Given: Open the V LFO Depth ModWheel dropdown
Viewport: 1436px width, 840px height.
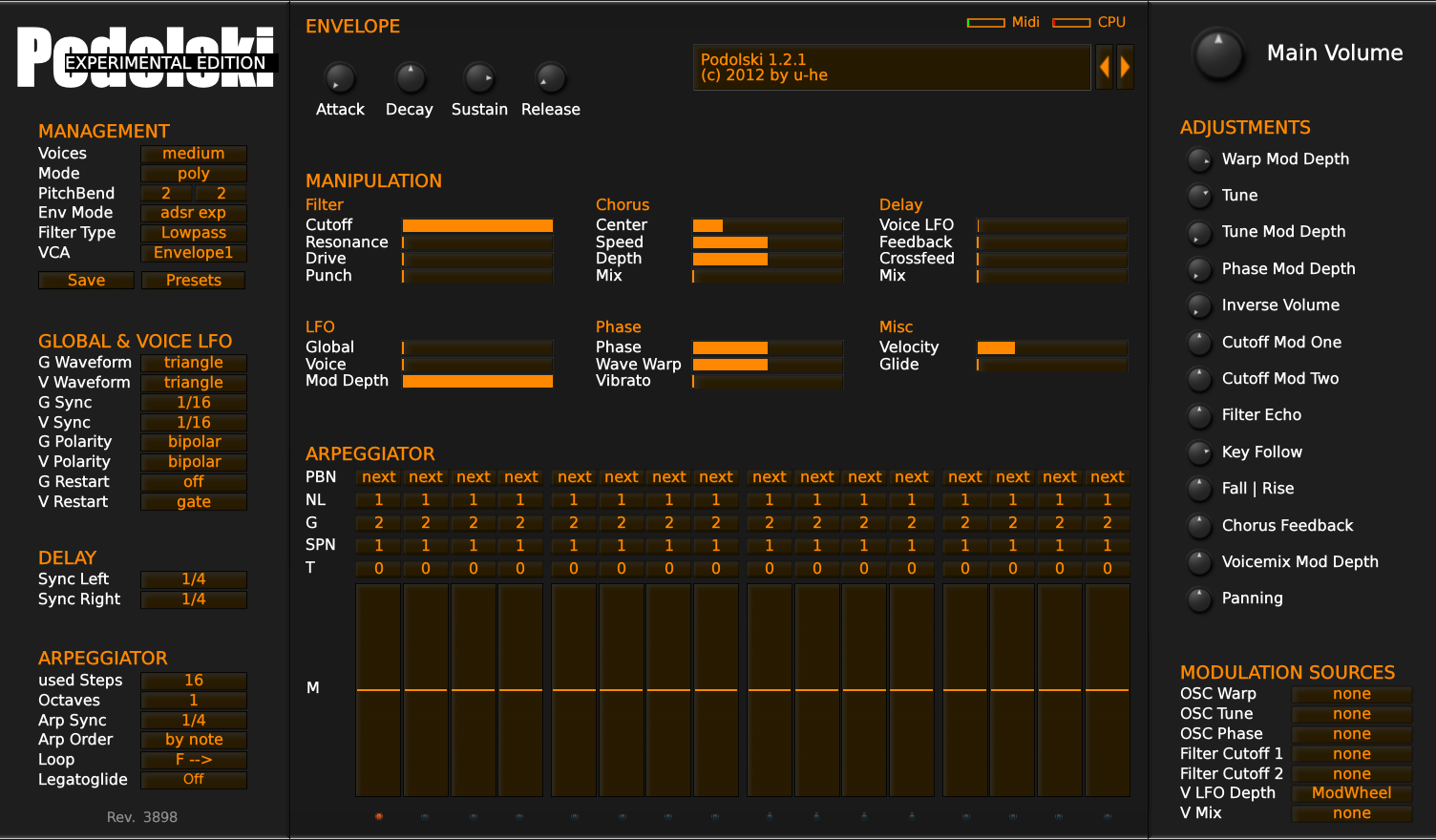Looking at the screenshot, I should pos(1352,793).
